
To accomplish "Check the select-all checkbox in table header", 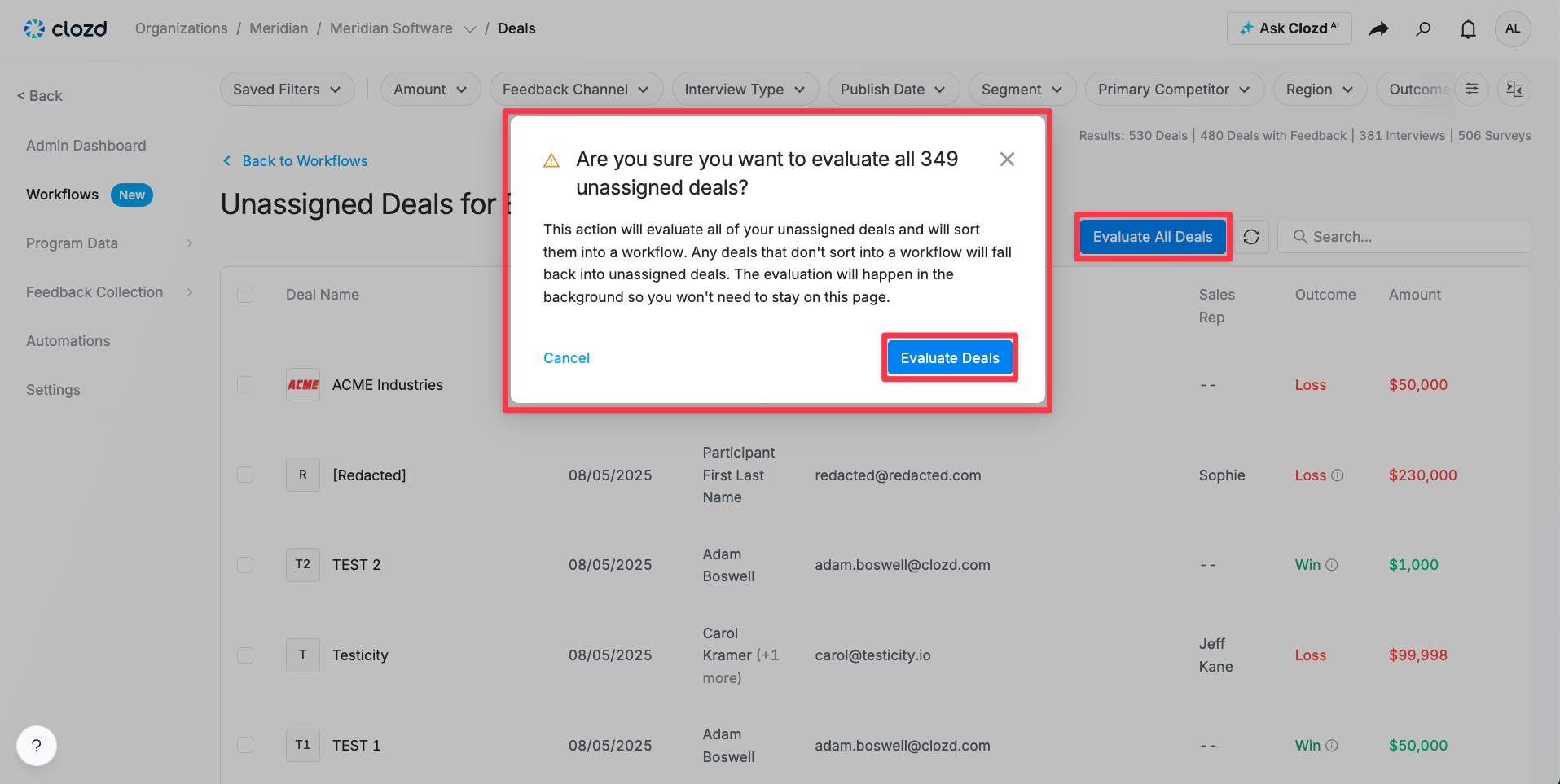I will (x=245, y=295).
